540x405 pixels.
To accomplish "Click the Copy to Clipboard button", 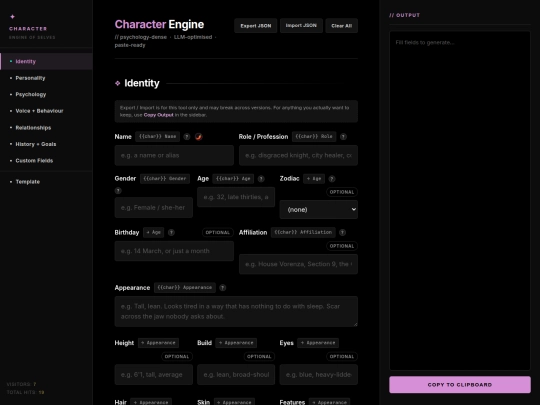I will pyautogui.click(x=460, y=385).
